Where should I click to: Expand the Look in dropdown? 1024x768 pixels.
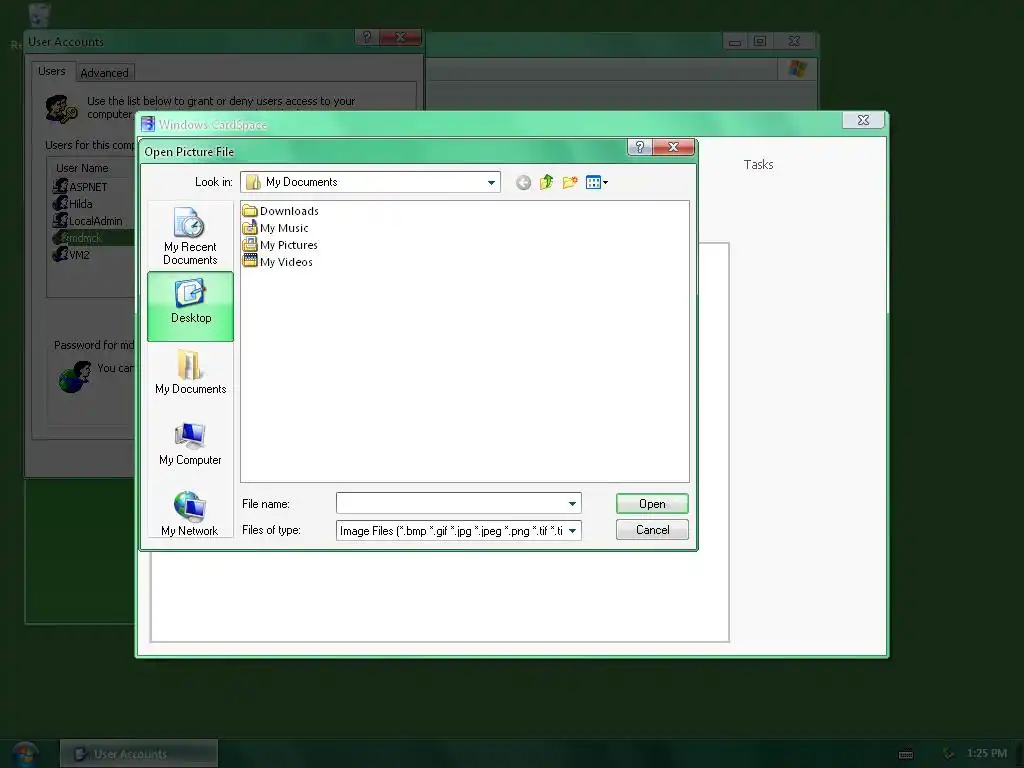click(x=491, y=182)
